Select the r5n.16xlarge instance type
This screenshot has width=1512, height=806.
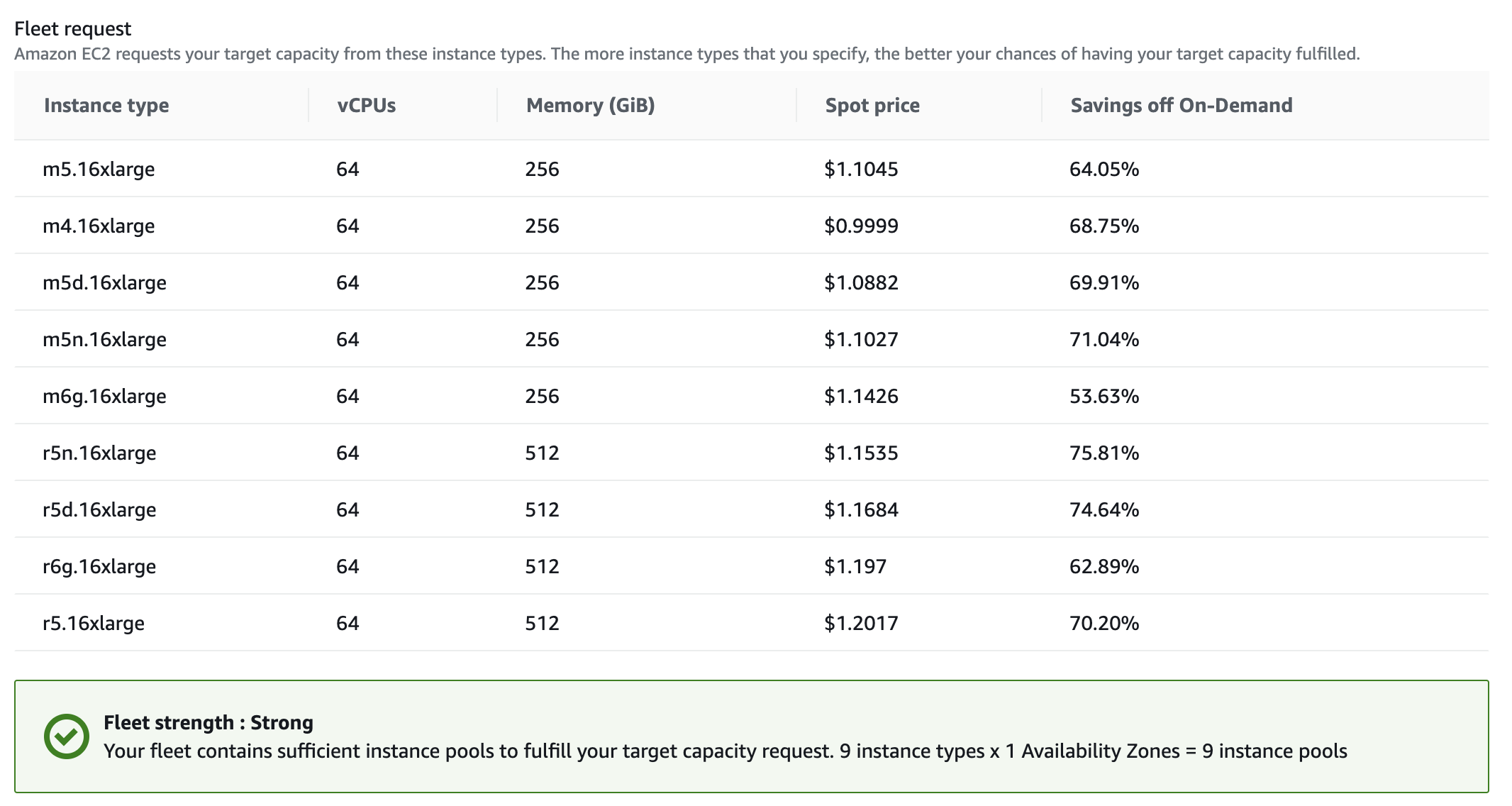99,453
